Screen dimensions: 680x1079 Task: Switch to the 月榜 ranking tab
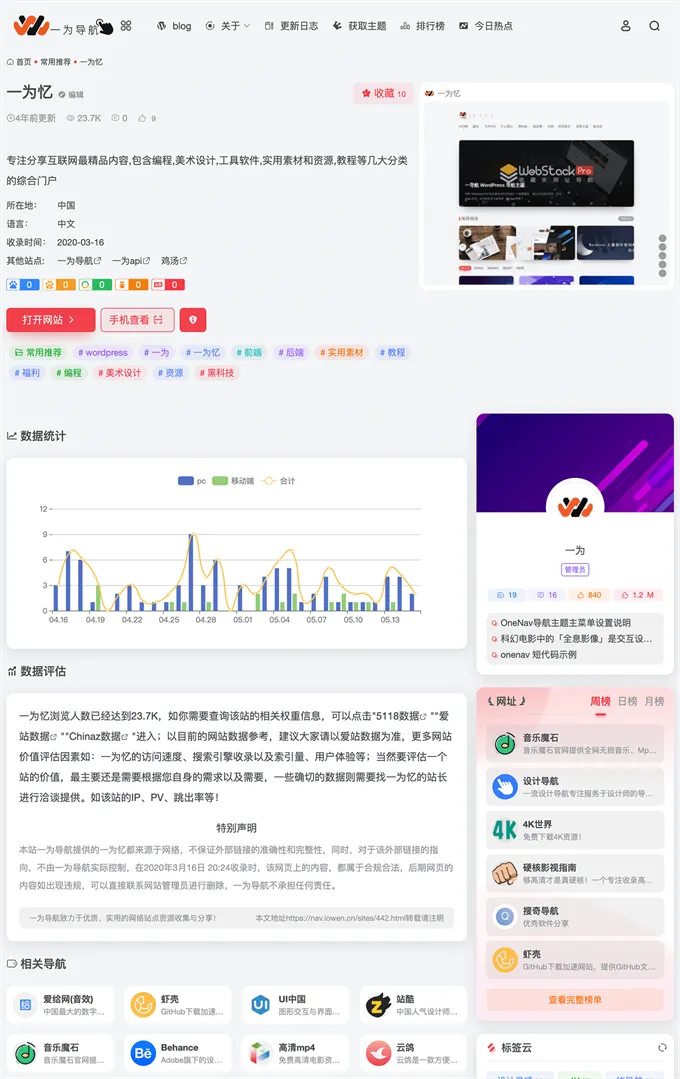click(654, 701)
